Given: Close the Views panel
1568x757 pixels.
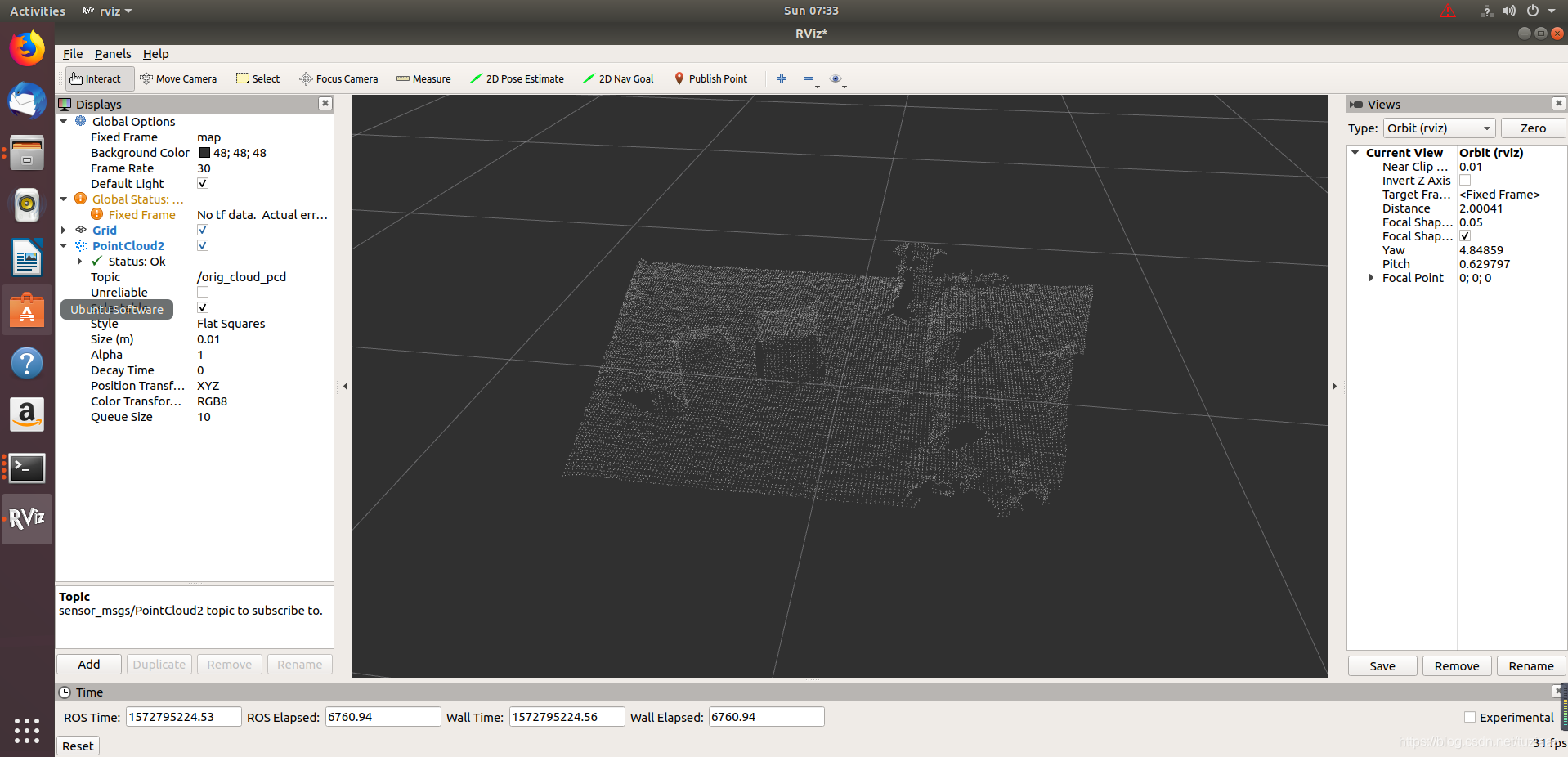Looking at the screenshot, I should (x=1558, y=103).
